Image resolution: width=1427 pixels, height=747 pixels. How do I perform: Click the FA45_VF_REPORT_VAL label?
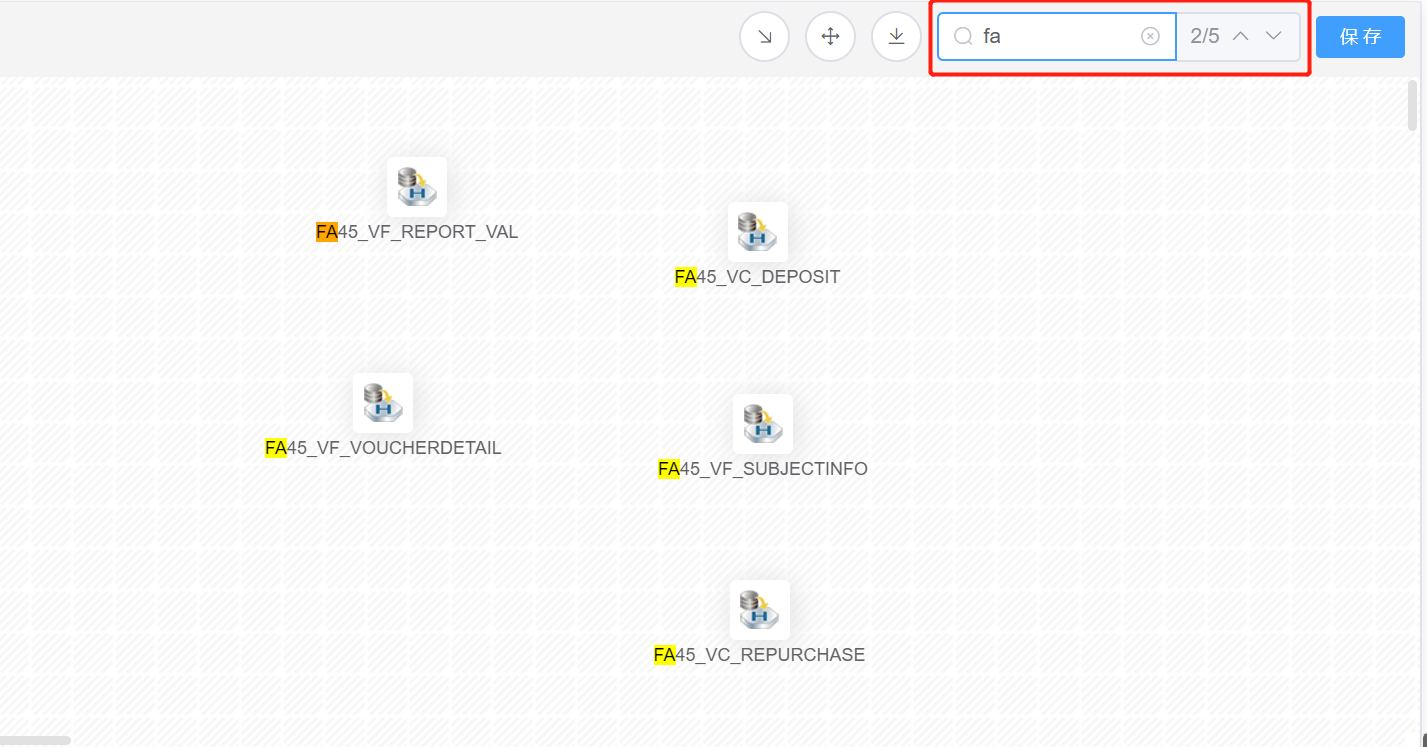point(417,232)
